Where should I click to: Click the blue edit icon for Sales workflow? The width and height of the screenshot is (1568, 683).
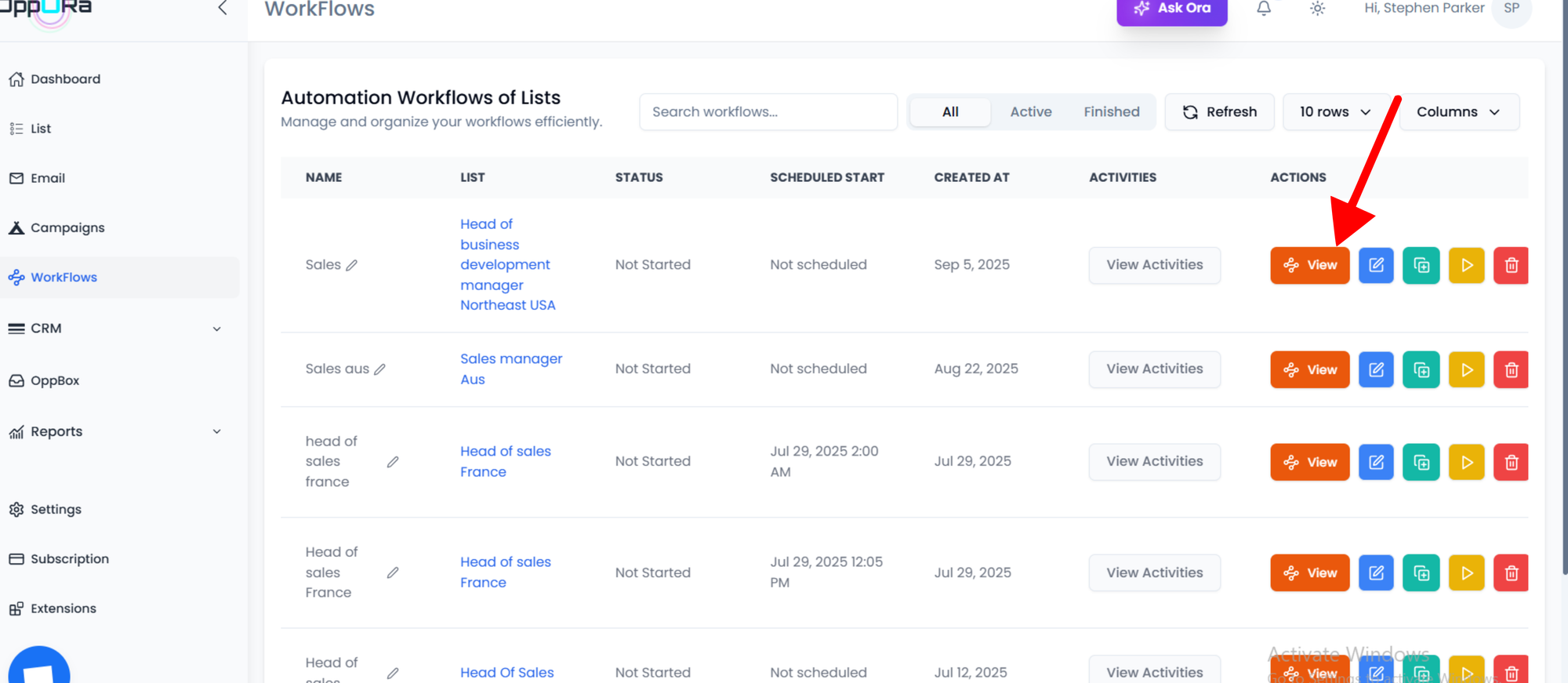[x=1375, y=265]
